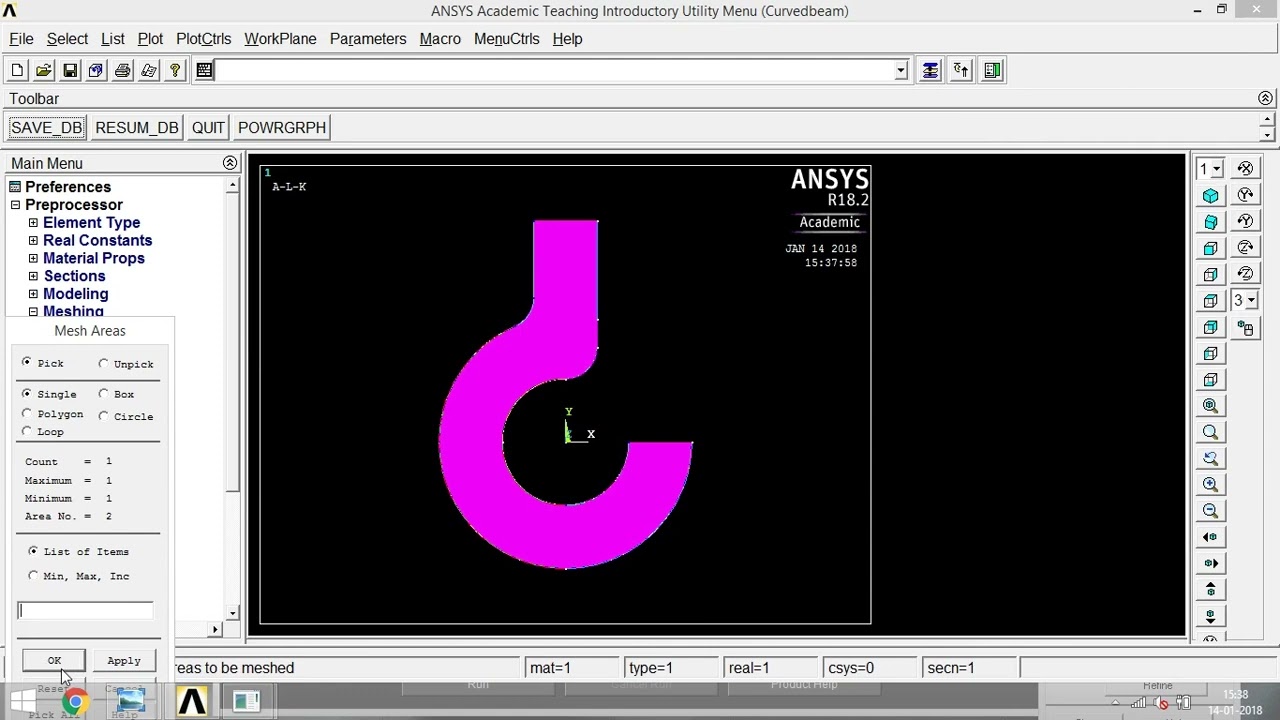Screen dimensions: 1280x720
Task: Click the command prompt keyboard icon
Action: pos(204,70)
